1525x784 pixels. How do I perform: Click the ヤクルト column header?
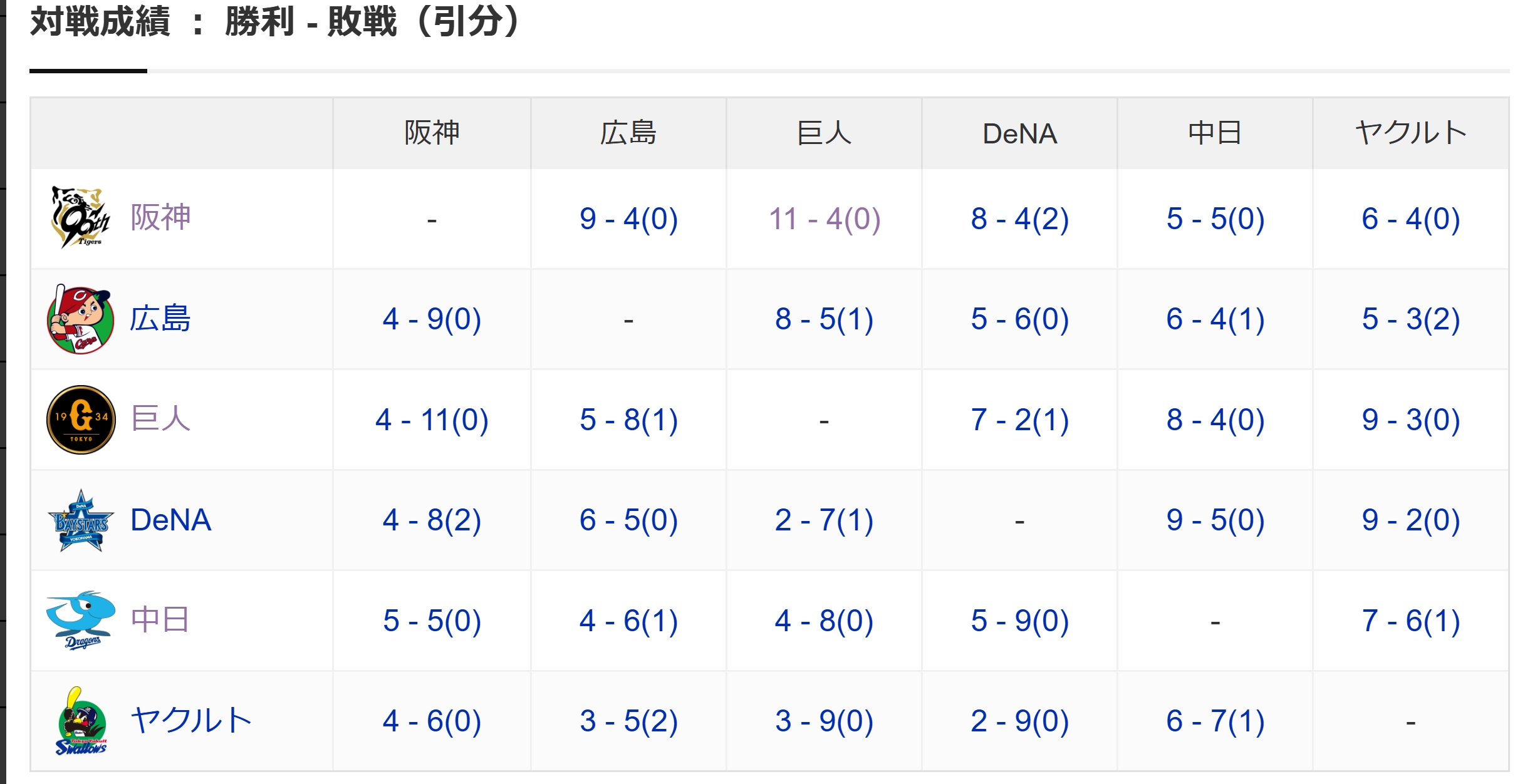coord(1411,133)
